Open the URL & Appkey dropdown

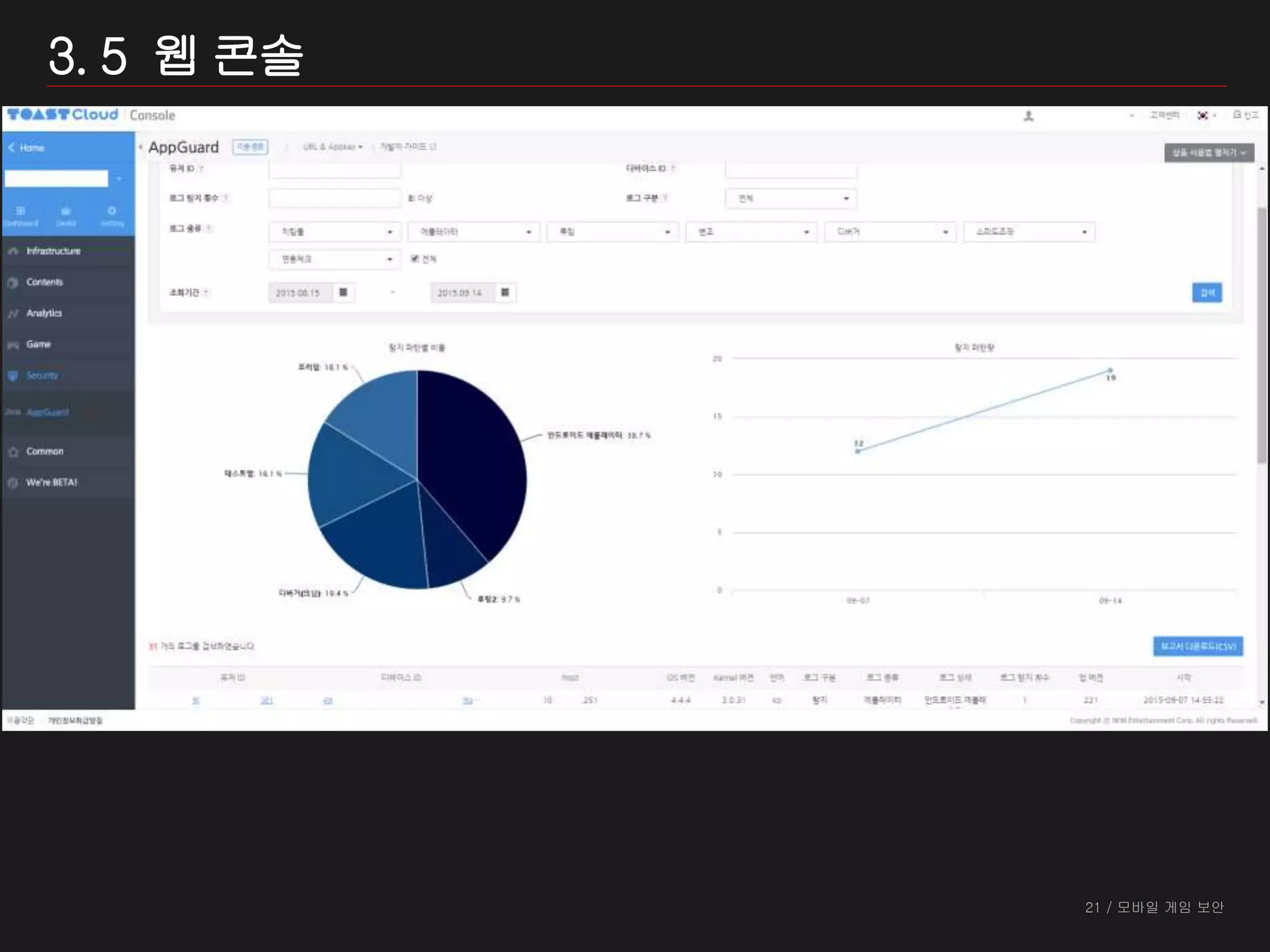pyautogui.click(x=332, y=147)
